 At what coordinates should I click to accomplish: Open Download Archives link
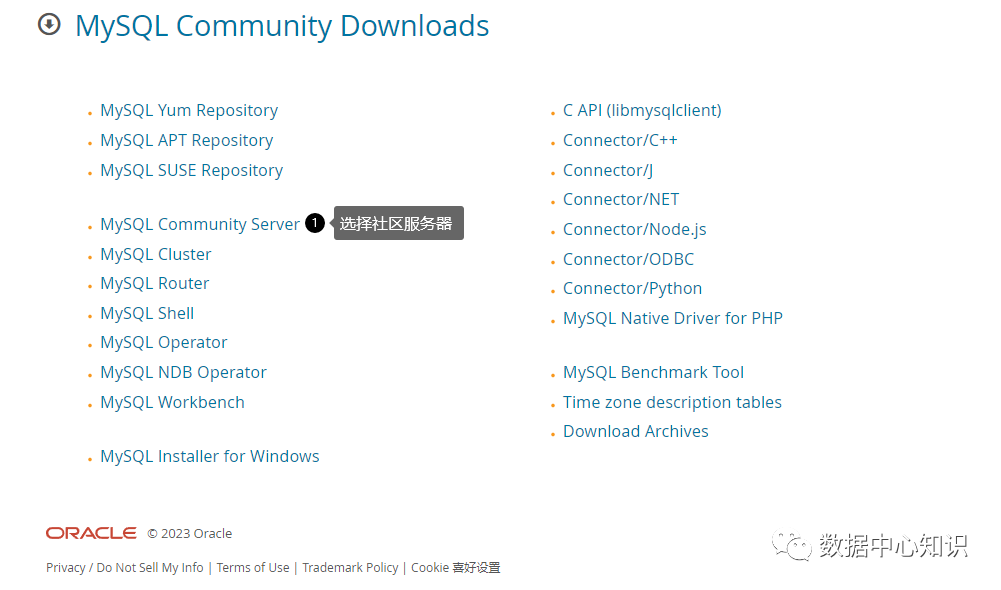coord(636,432)
